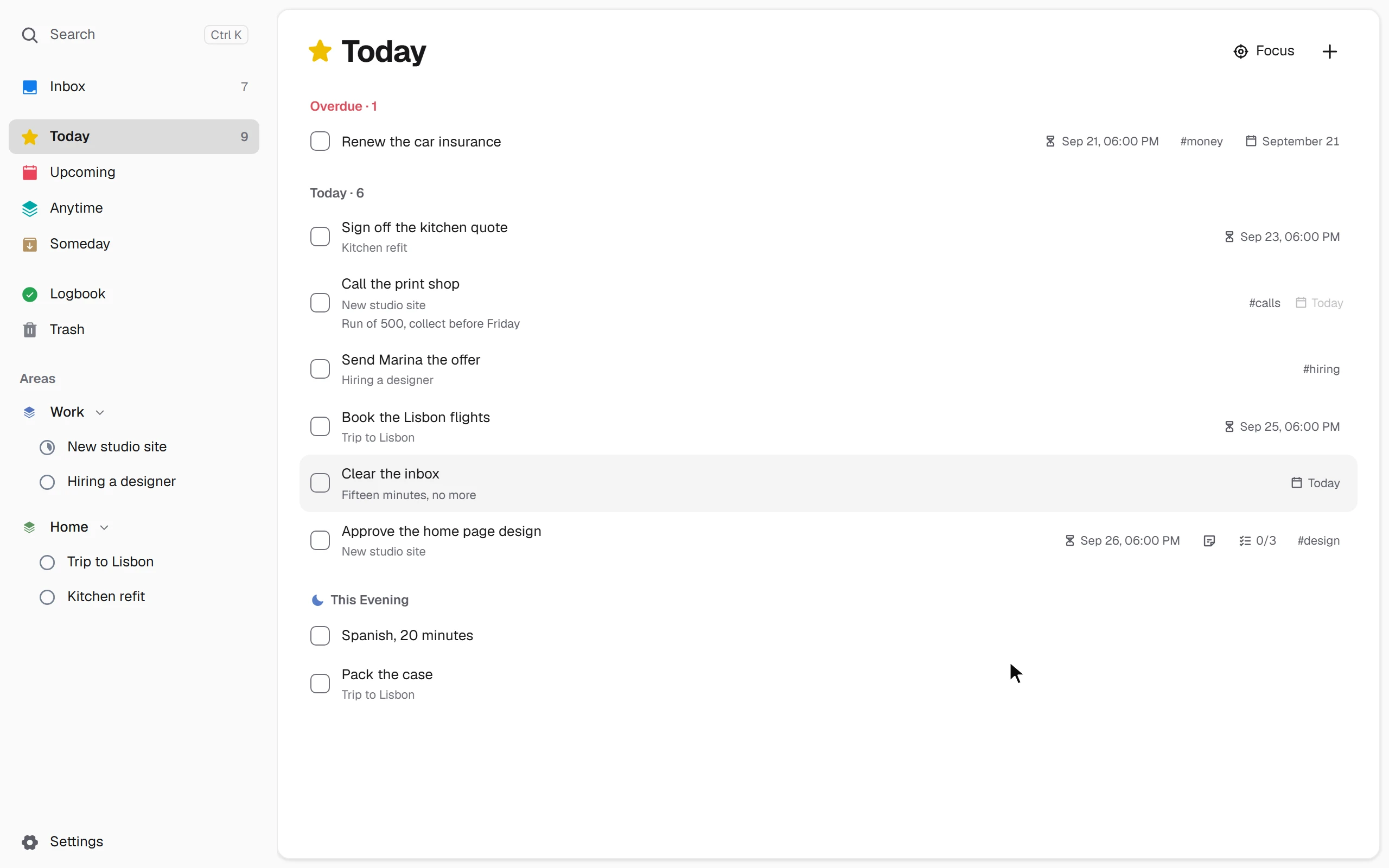Click the #calls tag
The width and height of the screenshot is (1389, 868).
1264,303
